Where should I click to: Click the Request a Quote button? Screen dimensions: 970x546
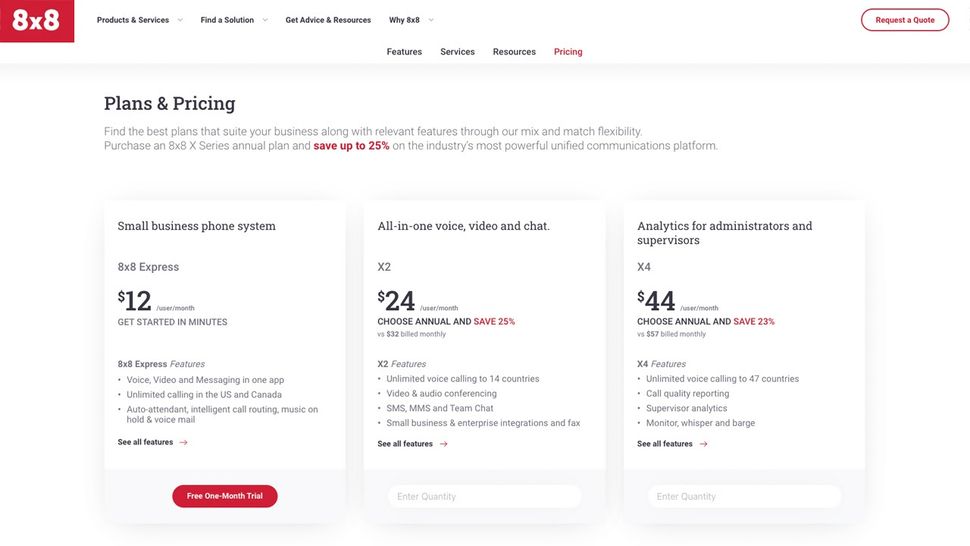[904, 20]
